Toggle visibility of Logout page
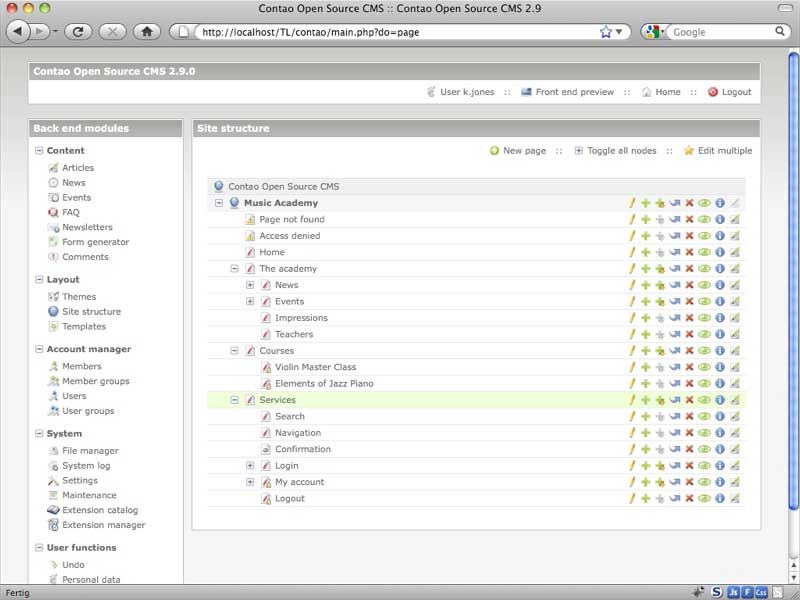Viewport: 800px width, 600px height. (x=705, y=498)
